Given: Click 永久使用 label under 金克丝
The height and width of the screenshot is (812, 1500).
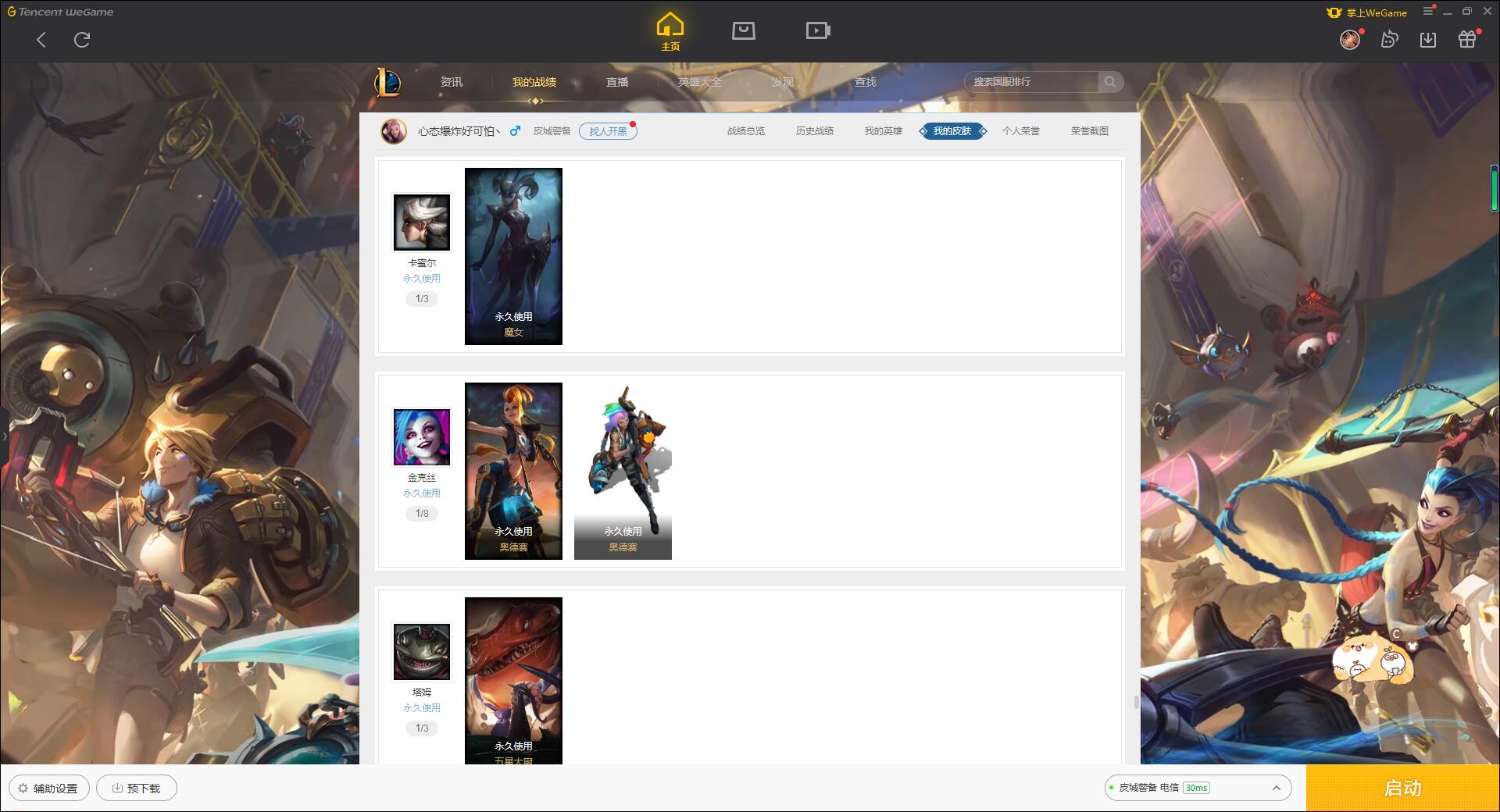Looking at the screenshot, I should tap(422, 493).
